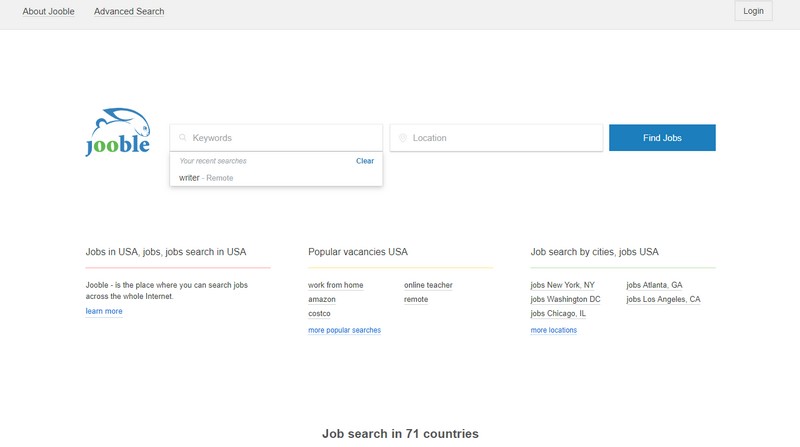Click the Find Jobs button
This screenshot has height=447, width=800.
(x=662, y=138)
